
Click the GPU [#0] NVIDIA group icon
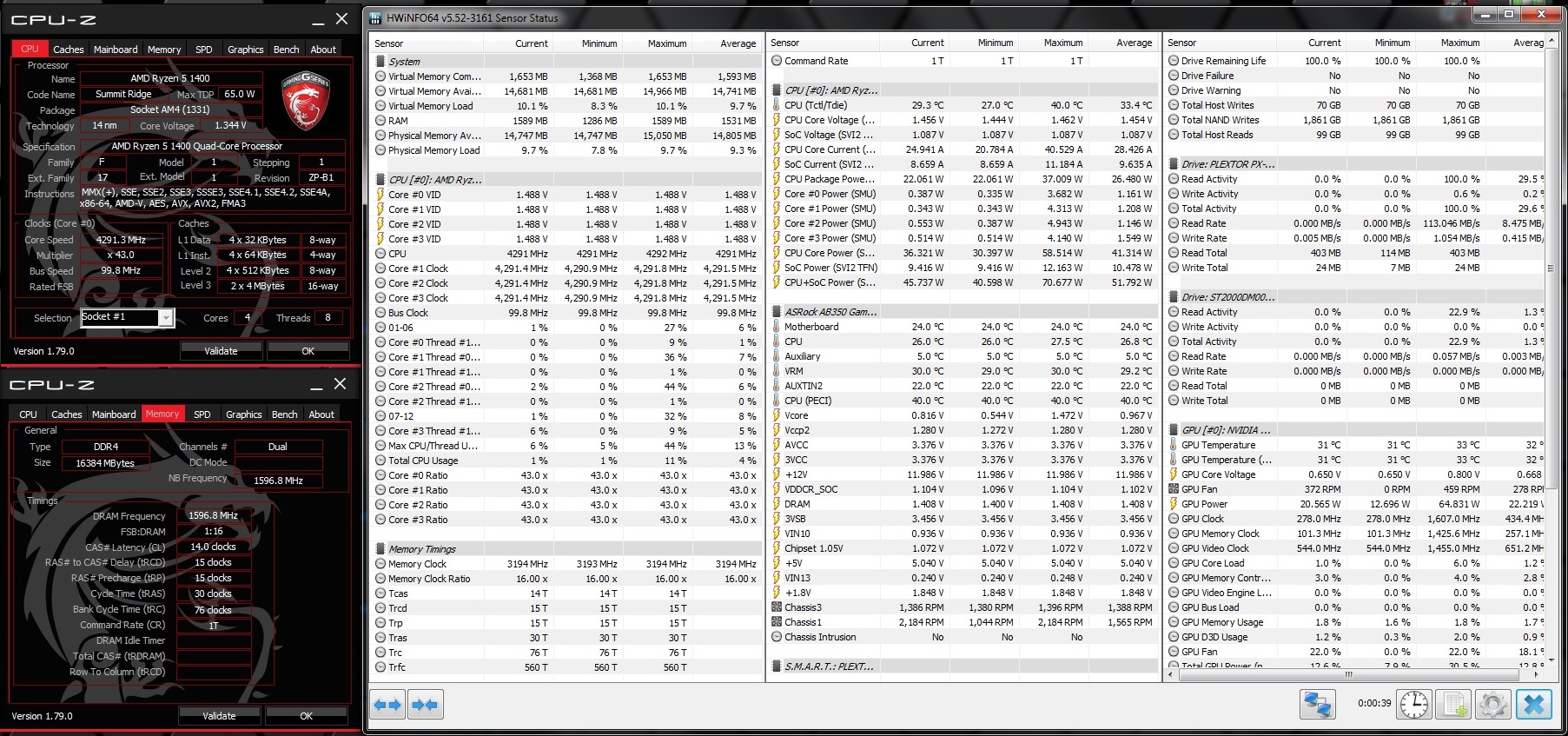(1174, 430)
